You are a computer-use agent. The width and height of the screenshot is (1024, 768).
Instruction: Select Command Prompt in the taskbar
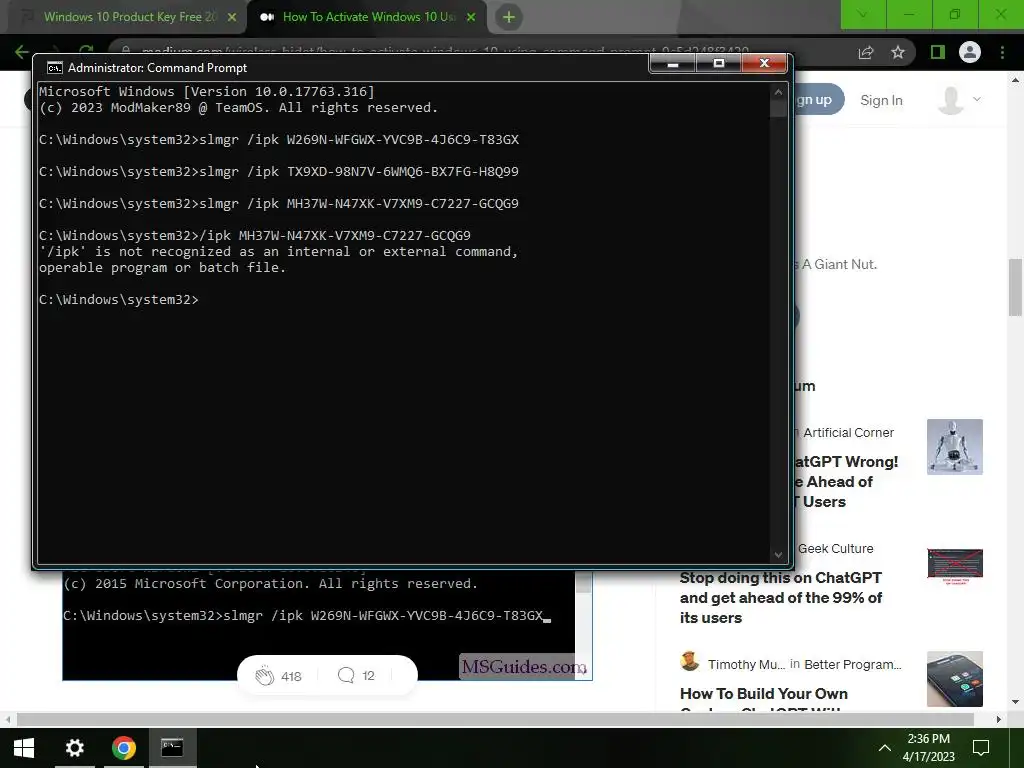pyautogui.click(x=172, y=748)
